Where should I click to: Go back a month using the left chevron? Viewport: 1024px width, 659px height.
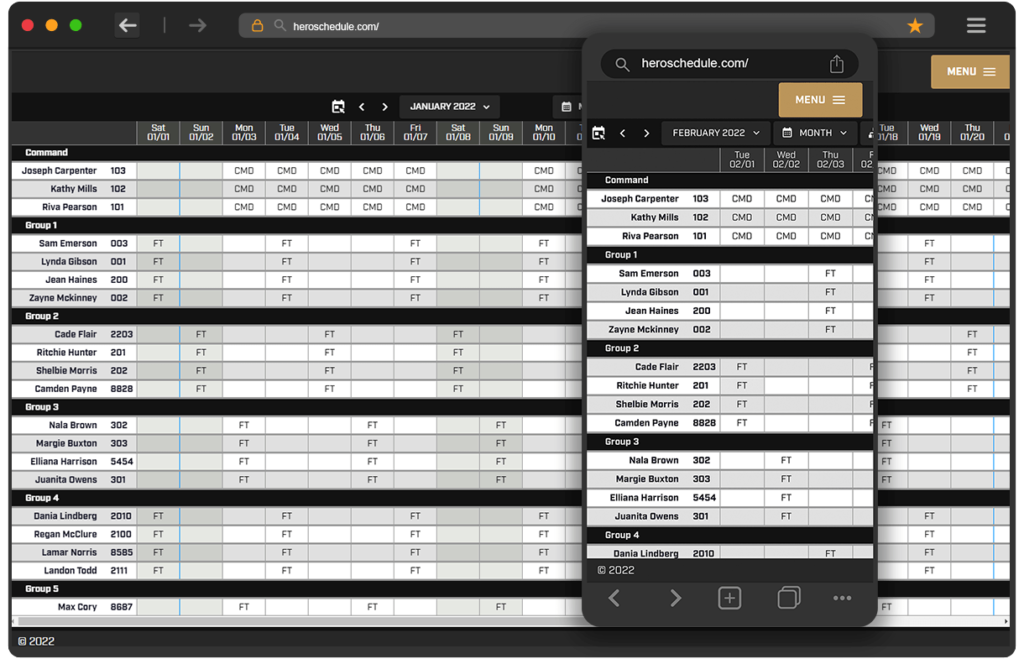(x=361, y=107)
